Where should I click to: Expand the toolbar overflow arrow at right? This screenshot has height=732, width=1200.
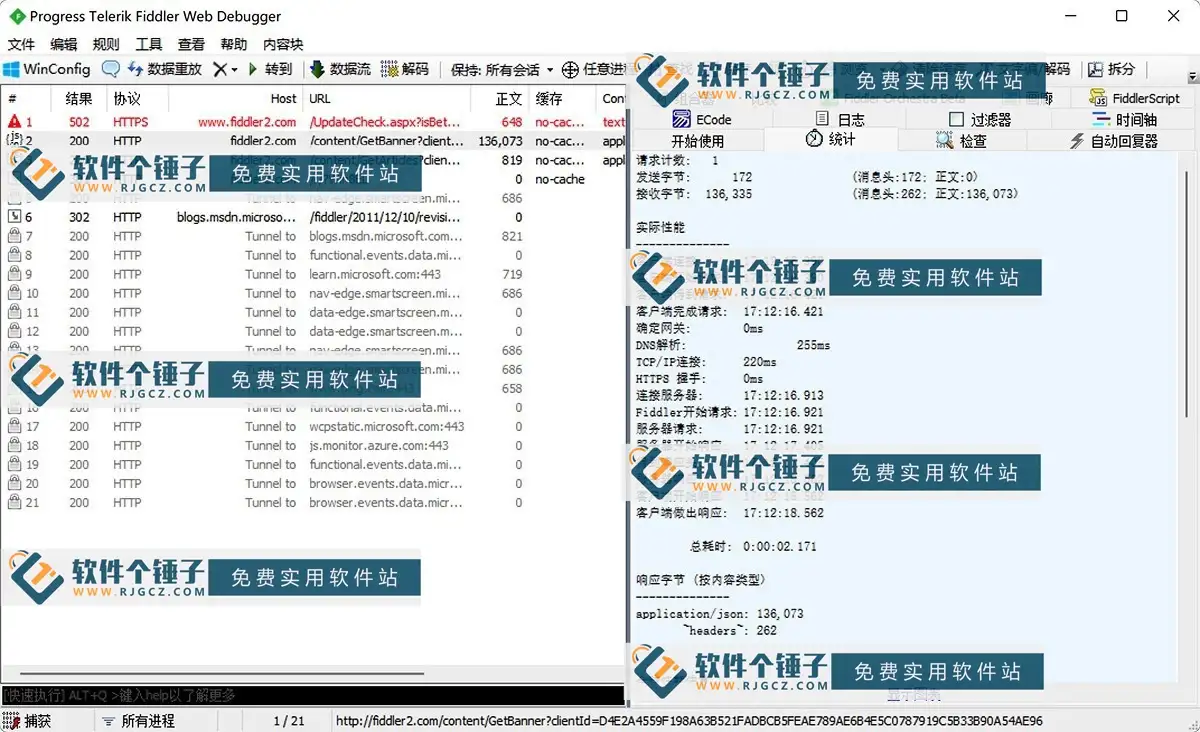click(1192, 76)
